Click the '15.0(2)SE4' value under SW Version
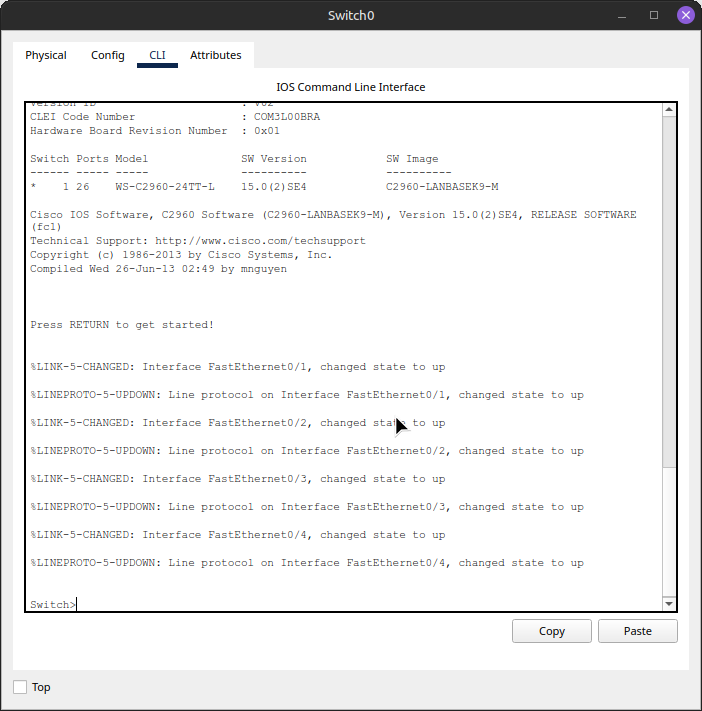The width and height of the screenshot is (702, 711). pyautogui.click(x=274, y=186)
